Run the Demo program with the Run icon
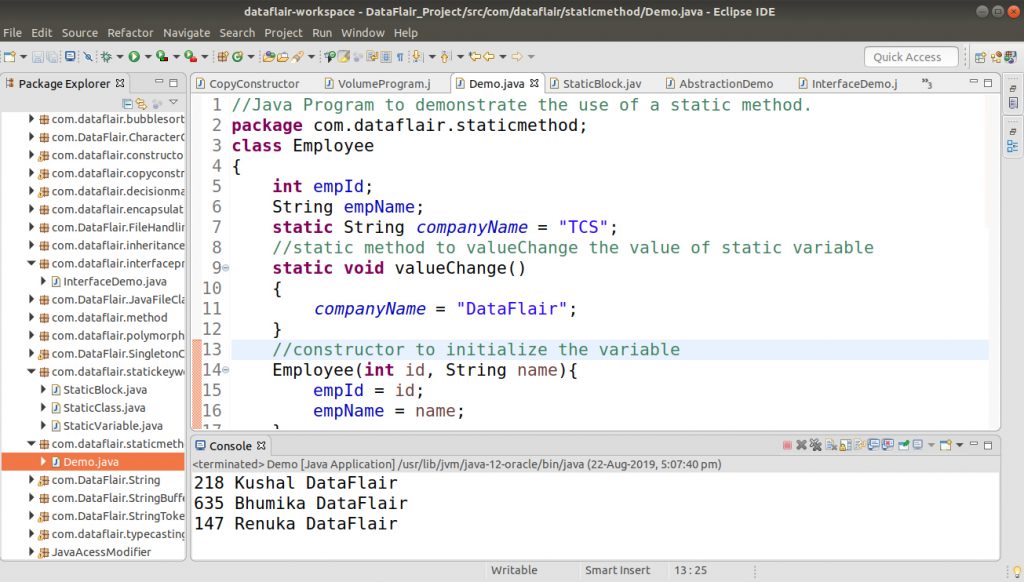Viewport: 1024px width, 582px height. coord(135,57)
